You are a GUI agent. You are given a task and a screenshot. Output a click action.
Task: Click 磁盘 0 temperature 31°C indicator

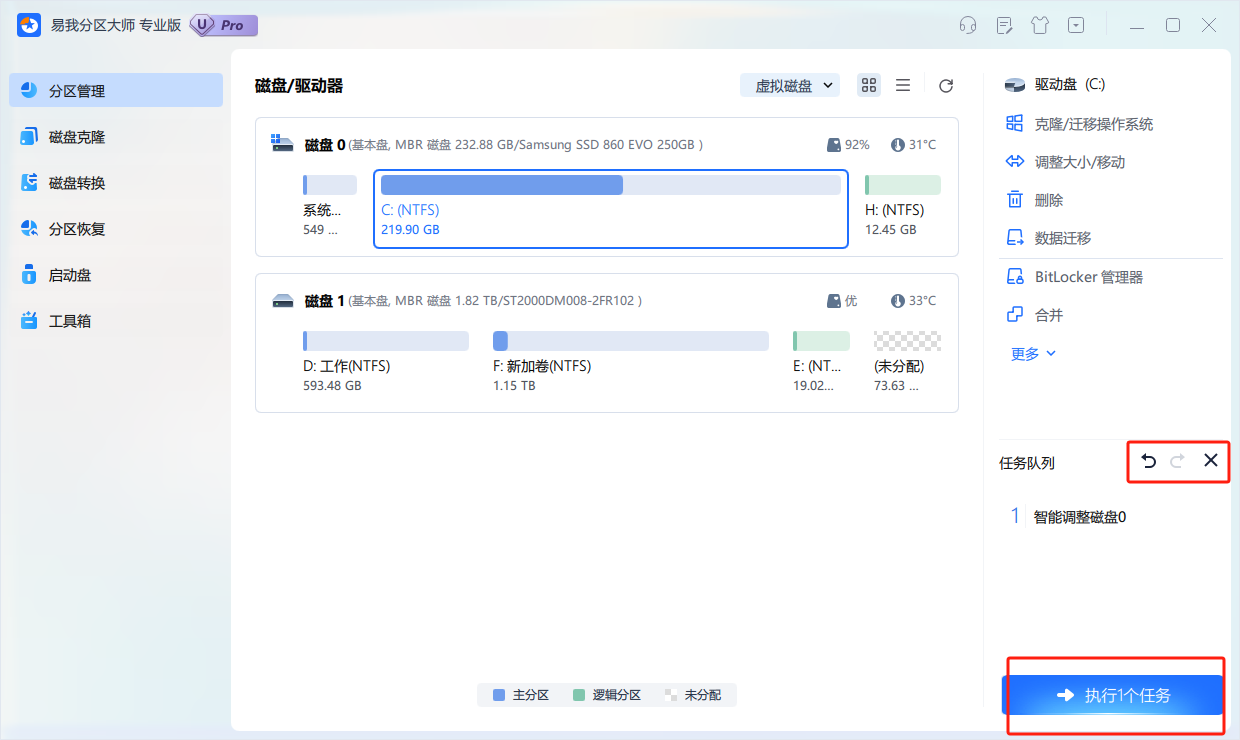(913, 145)
